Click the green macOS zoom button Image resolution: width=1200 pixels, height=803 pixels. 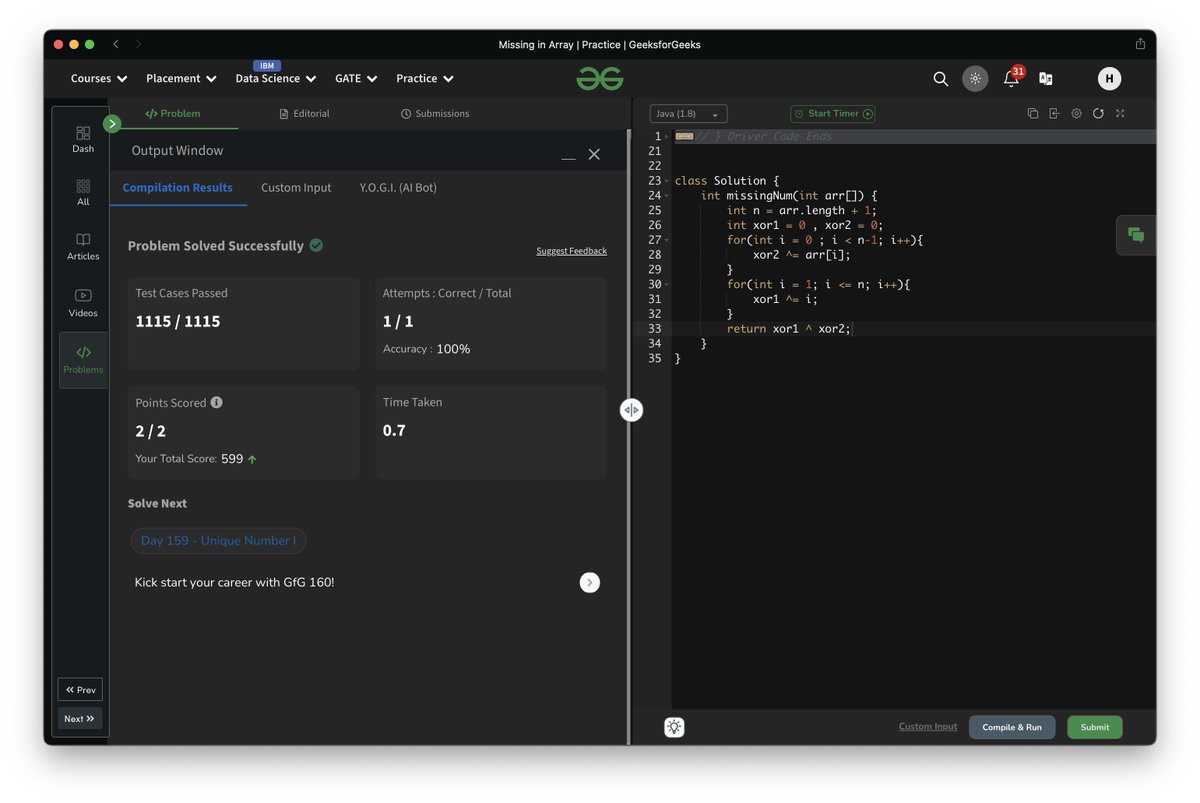[90, 44]
